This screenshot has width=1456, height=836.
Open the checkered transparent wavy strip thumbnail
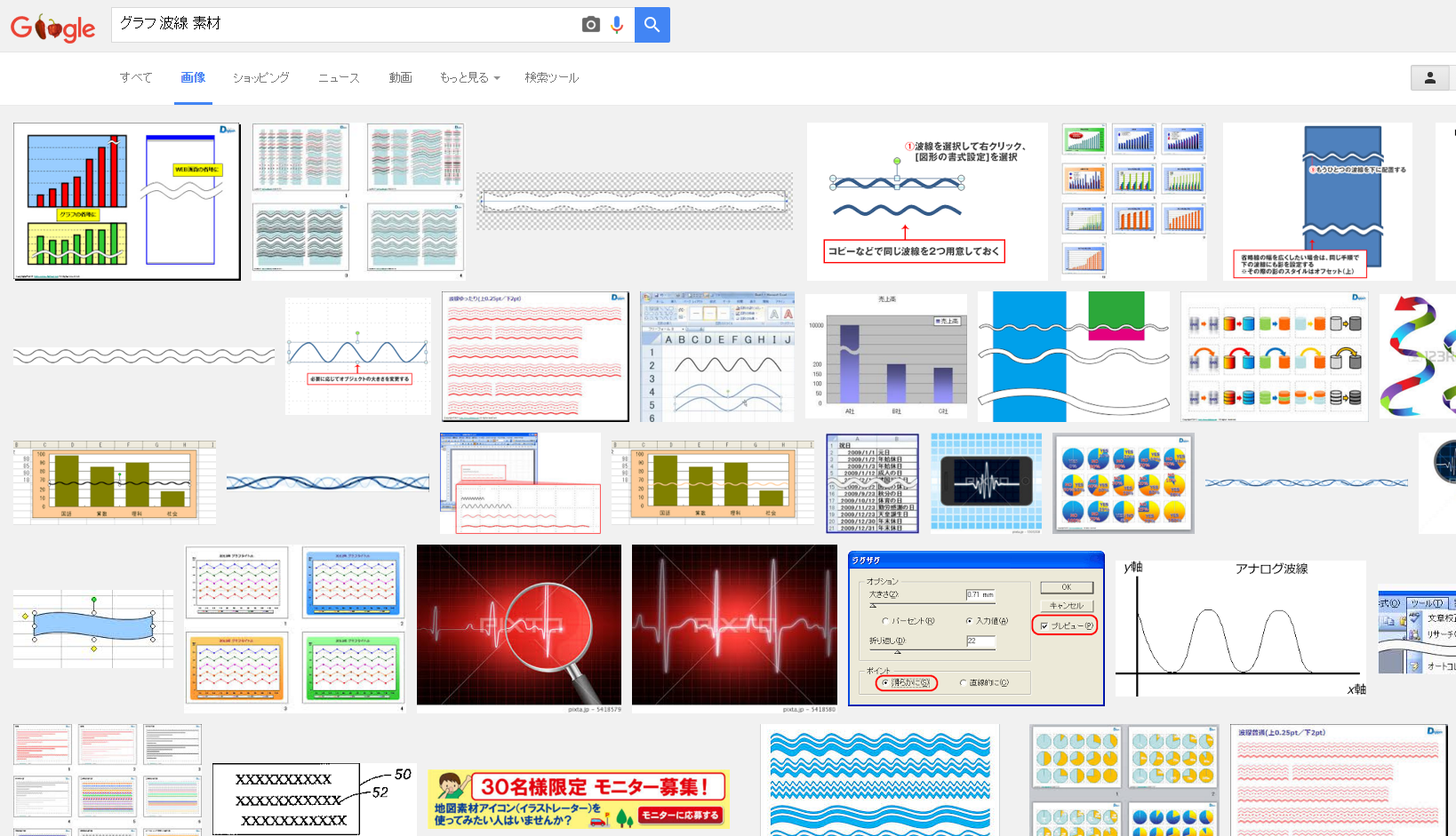coord(635,202)
